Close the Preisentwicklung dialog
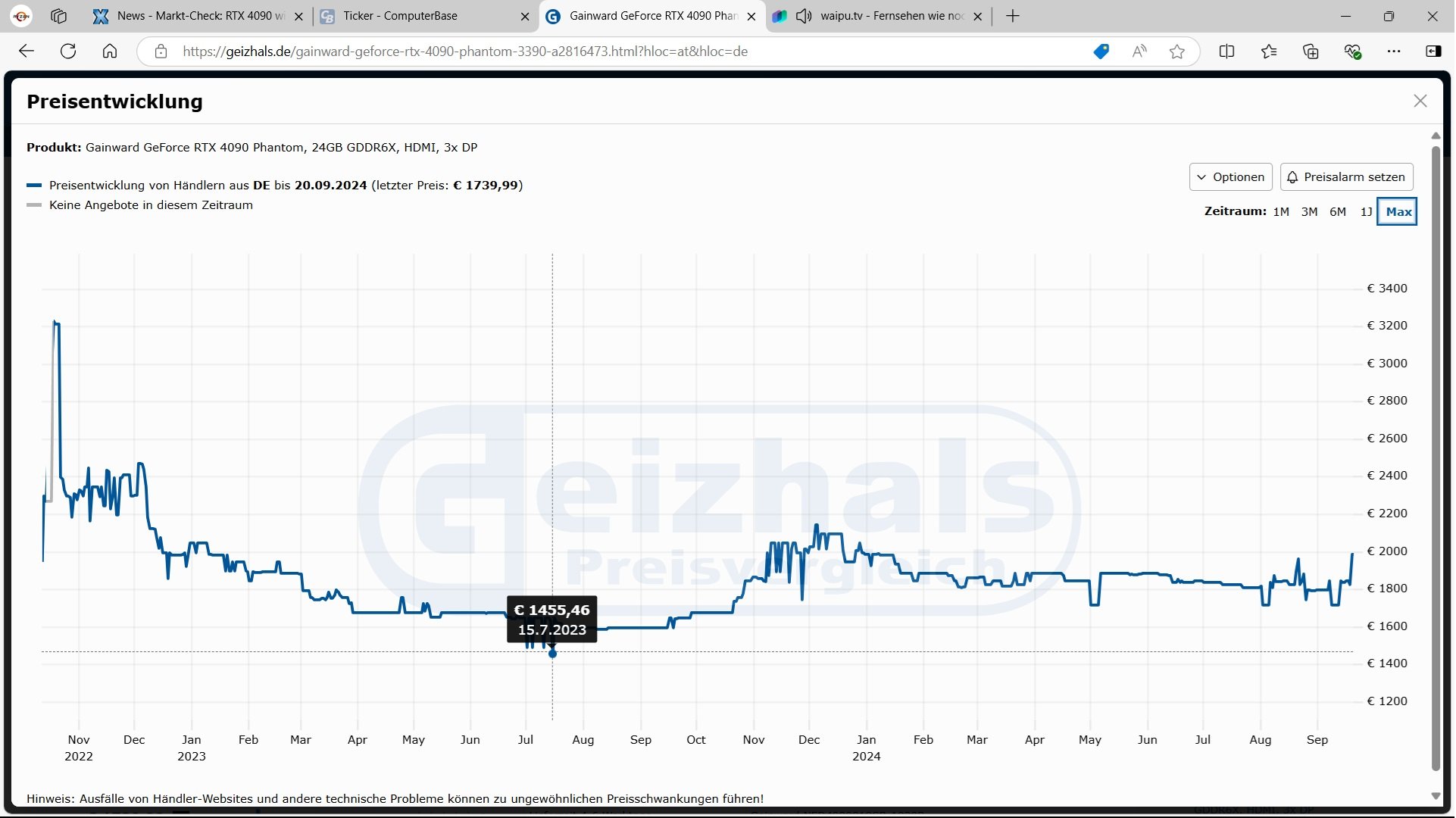This screenshot has width=1456, height=818. point(1420,101)
